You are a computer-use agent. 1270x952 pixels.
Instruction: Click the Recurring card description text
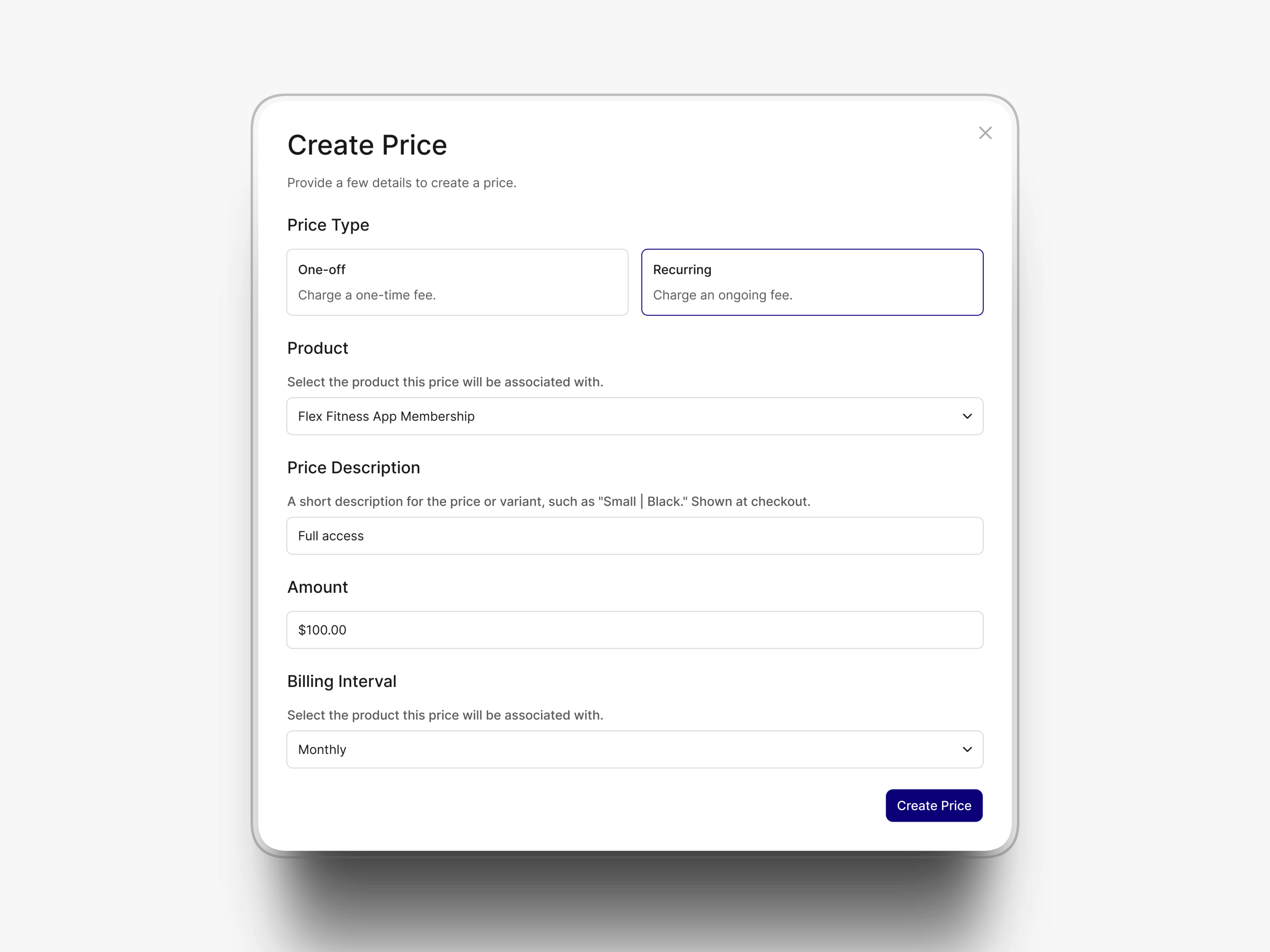(722, 295)
